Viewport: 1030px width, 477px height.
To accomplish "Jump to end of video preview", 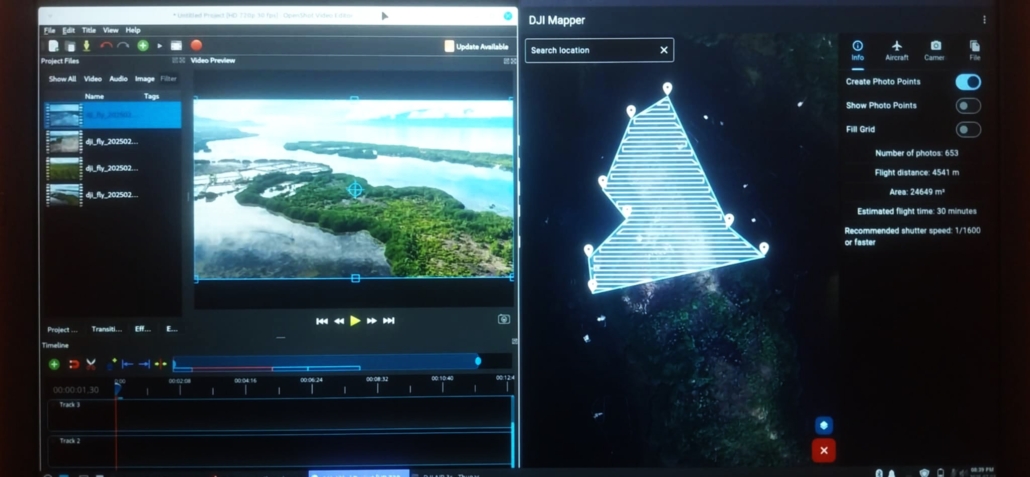I will [x=389, y=321].
